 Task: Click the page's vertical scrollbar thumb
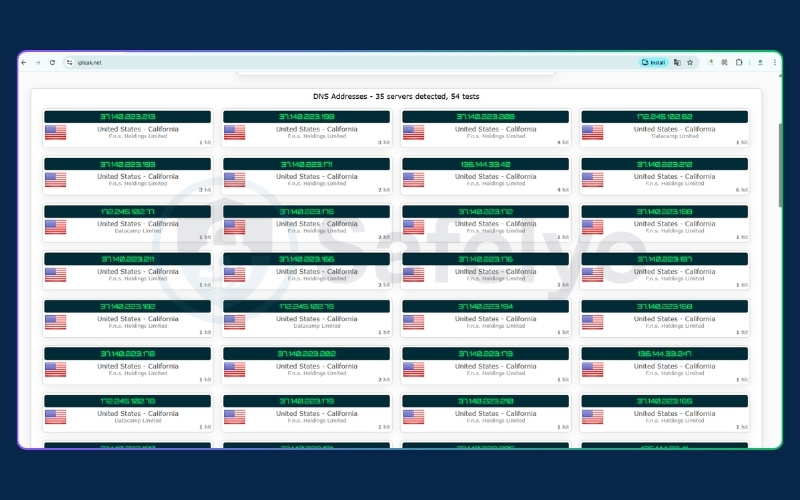click(x=780, y=165)
